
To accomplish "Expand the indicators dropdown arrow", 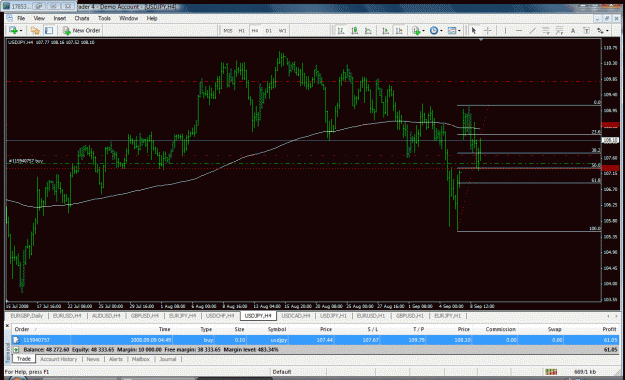I will (x=423, y=31).
